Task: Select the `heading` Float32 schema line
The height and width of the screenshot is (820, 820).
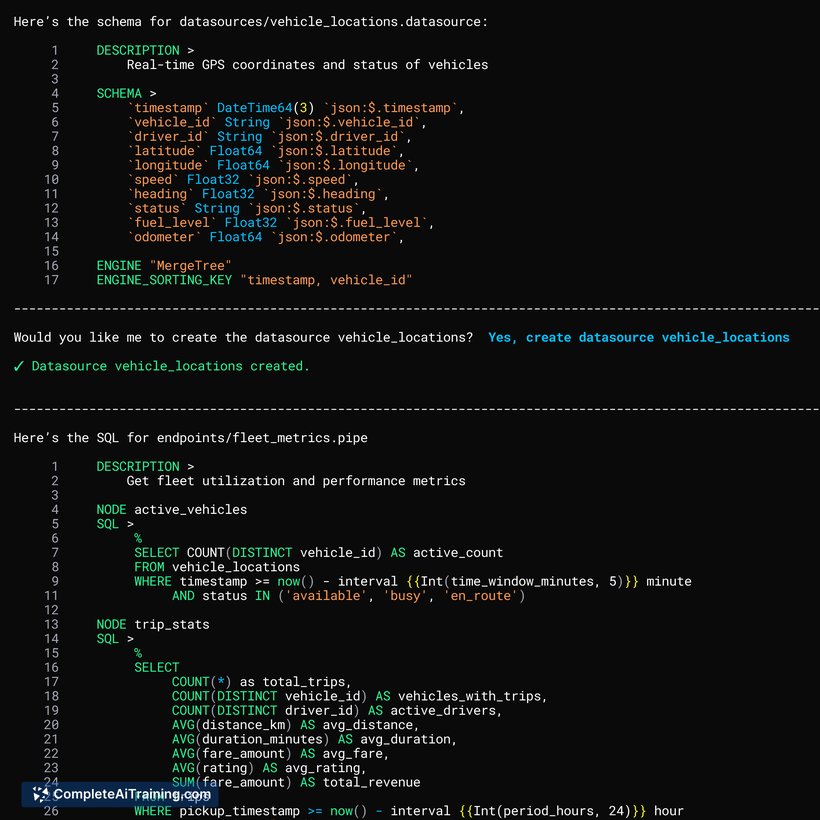Action: click(258, 194)
